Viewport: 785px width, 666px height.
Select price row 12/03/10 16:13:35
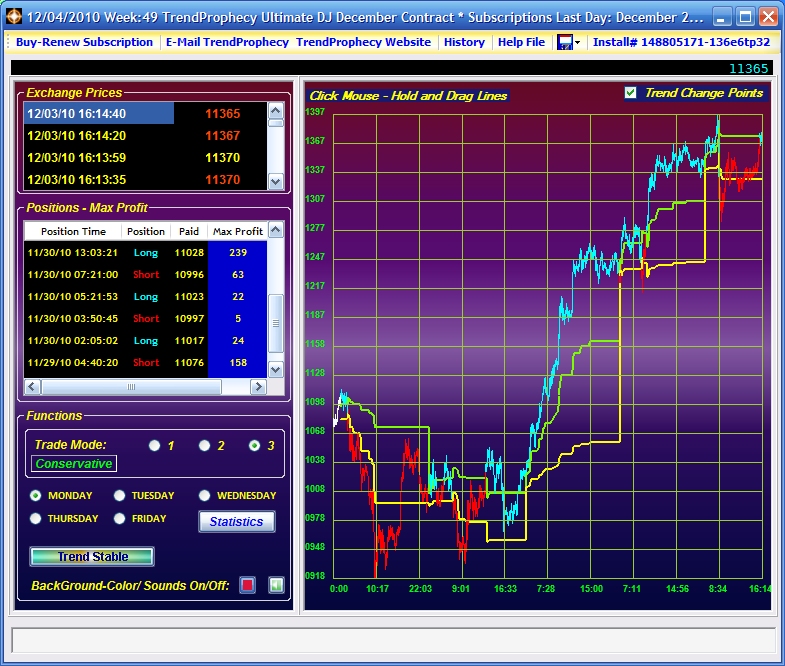tap(145, 179)
